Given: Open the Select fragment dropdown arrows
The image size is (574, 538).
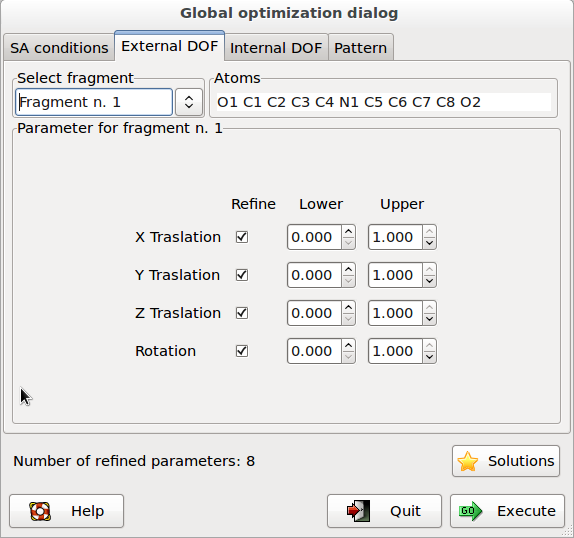Looking at the screenshot, I should pos(189,102).
